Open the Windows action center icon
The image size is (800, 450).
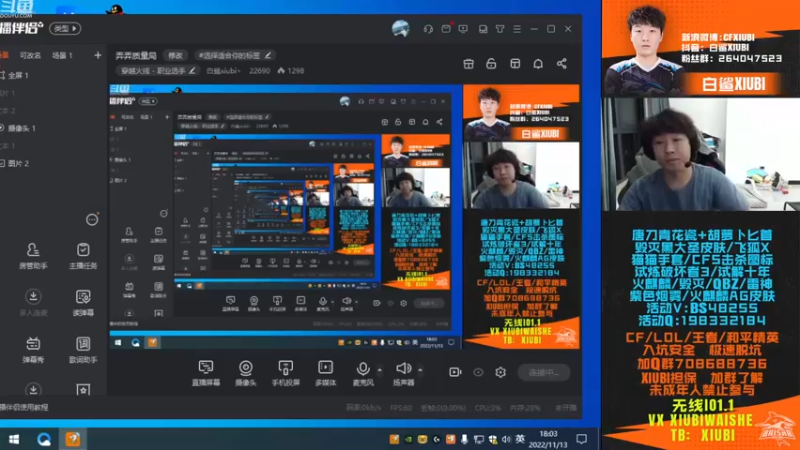582,439
